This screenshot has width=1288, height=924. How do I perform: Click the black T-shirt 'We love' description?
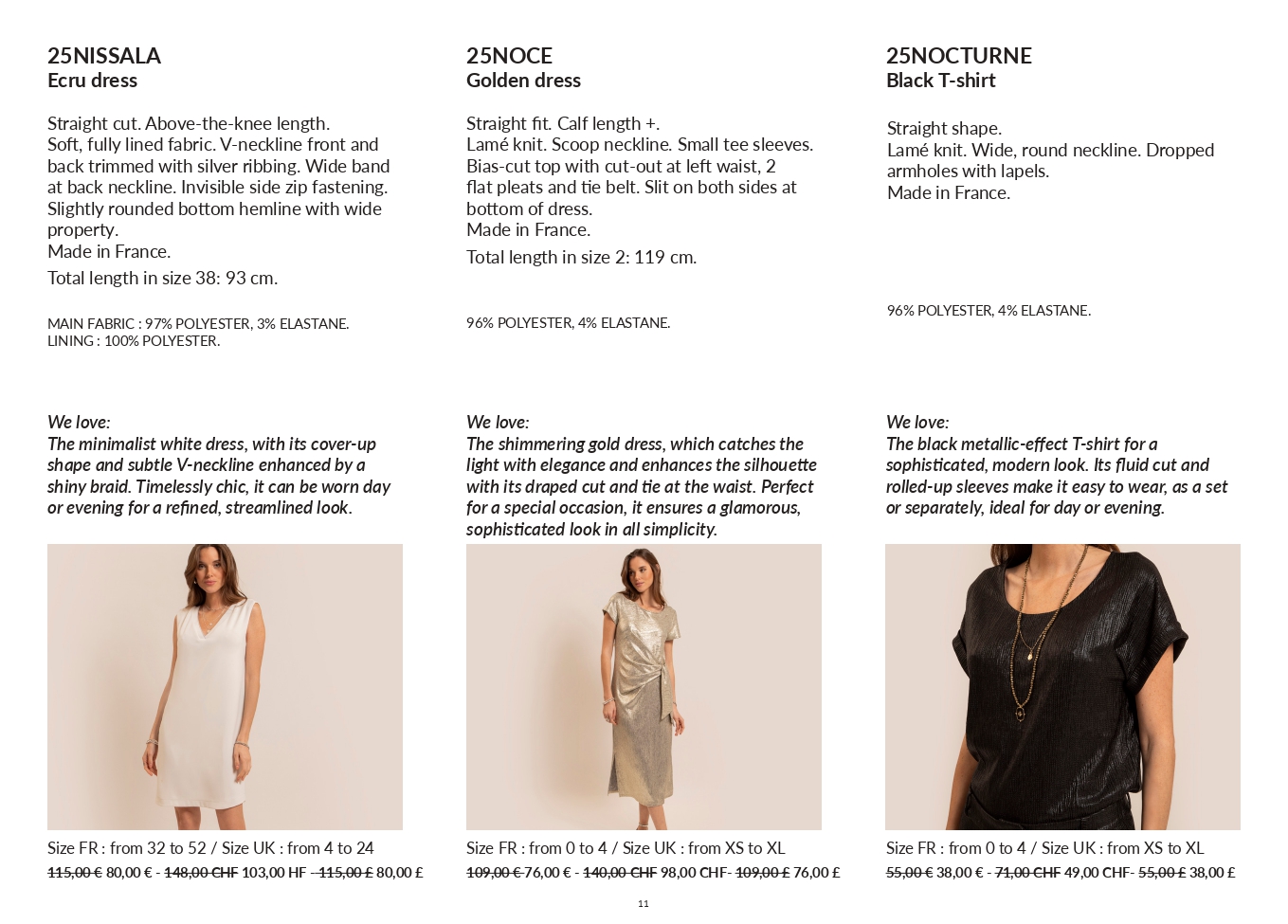(1057, 476)
